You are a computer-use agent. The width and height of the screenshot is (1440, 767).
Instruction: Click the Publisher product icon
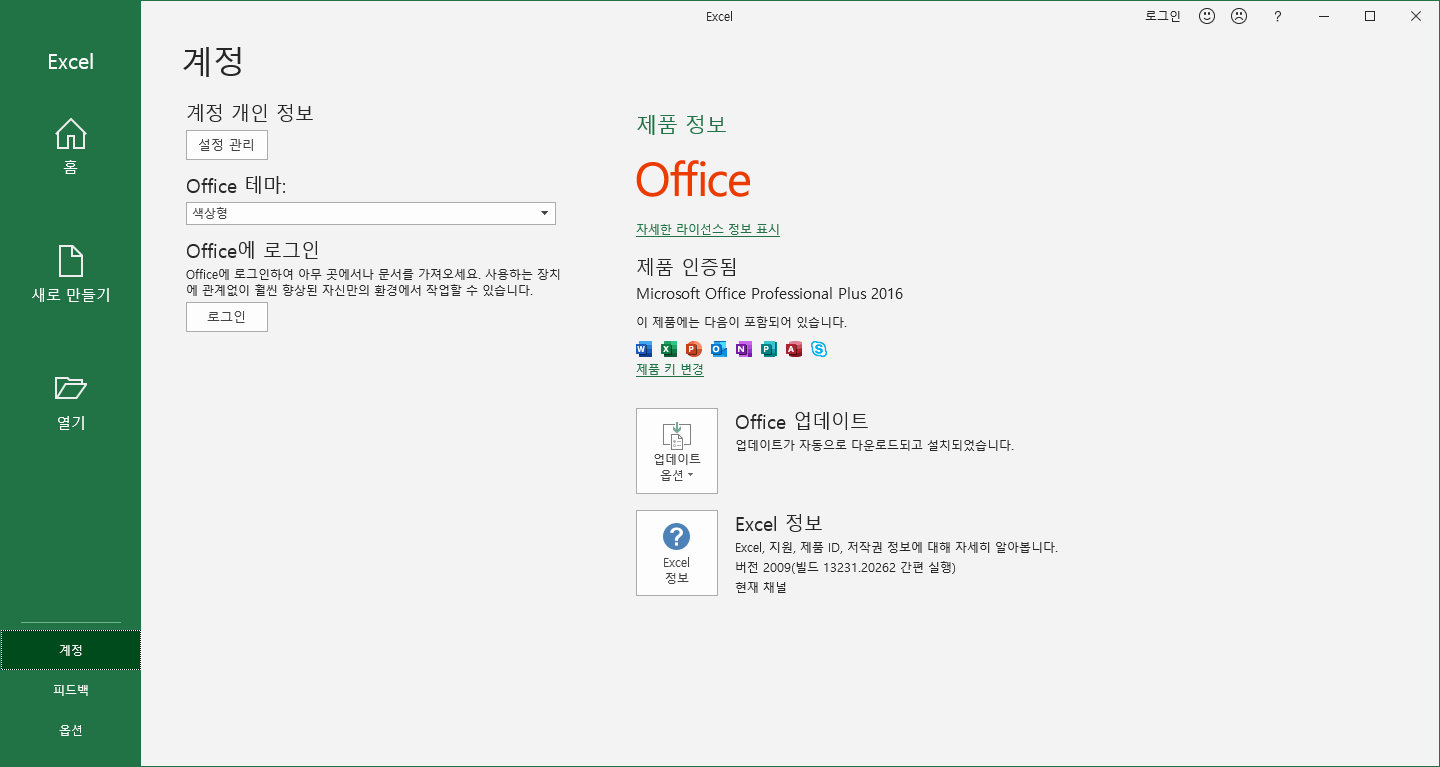click(769, 349)
